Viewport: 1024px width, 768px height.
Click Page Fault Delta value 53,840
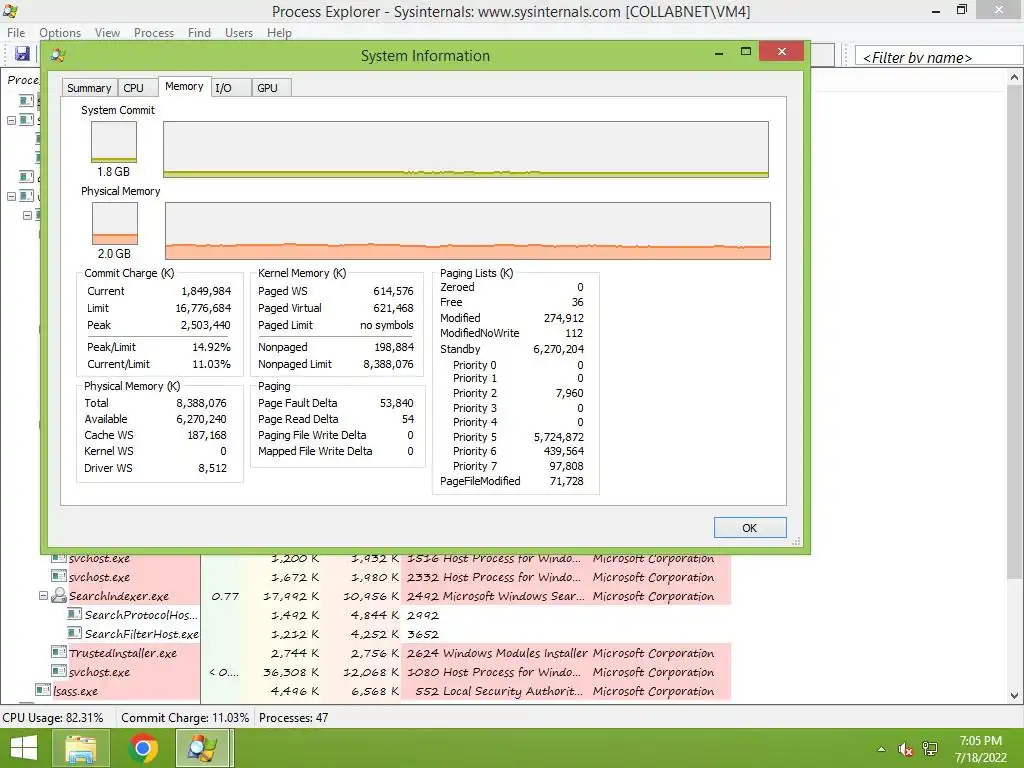396,403
